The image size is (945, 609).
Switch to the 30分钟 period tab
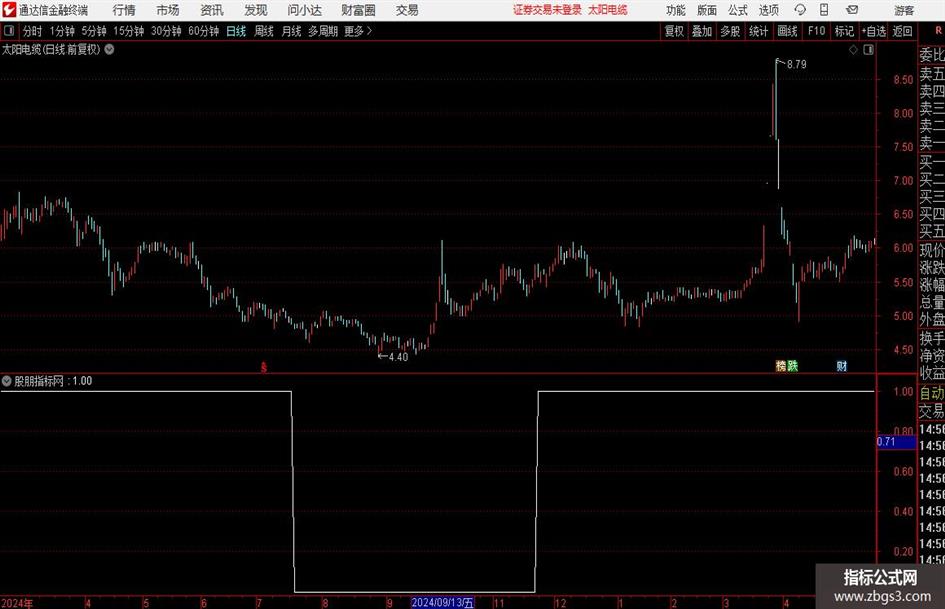point(166,31)
